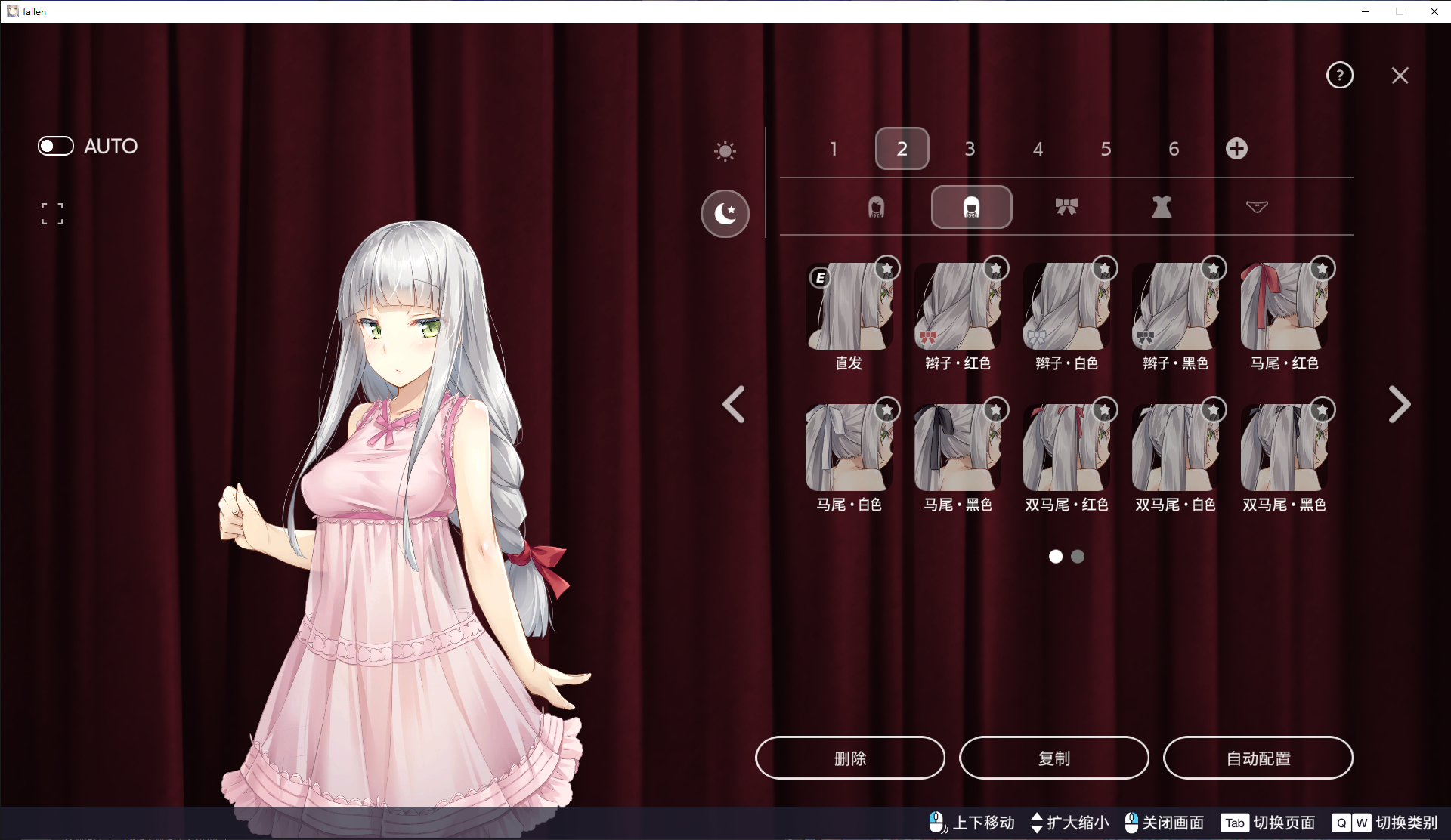The height and width of the screenshot is (840, 1451).
Task: Open the front hair category icon
Action: [876, 207]
